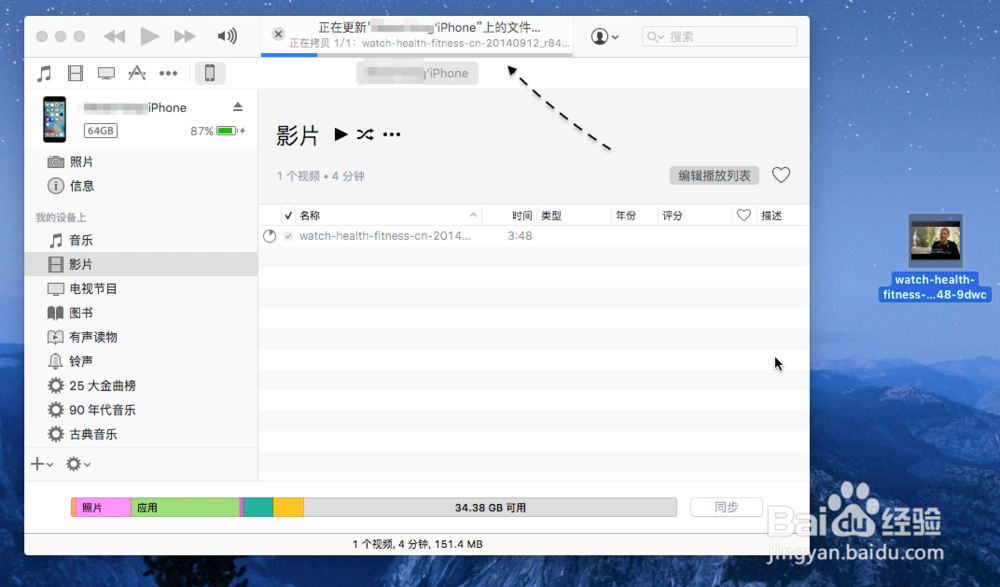Viewport: 1000px width, 587px height.
Task: Open the shuffle options via shuffle icon
Action: 366,134
